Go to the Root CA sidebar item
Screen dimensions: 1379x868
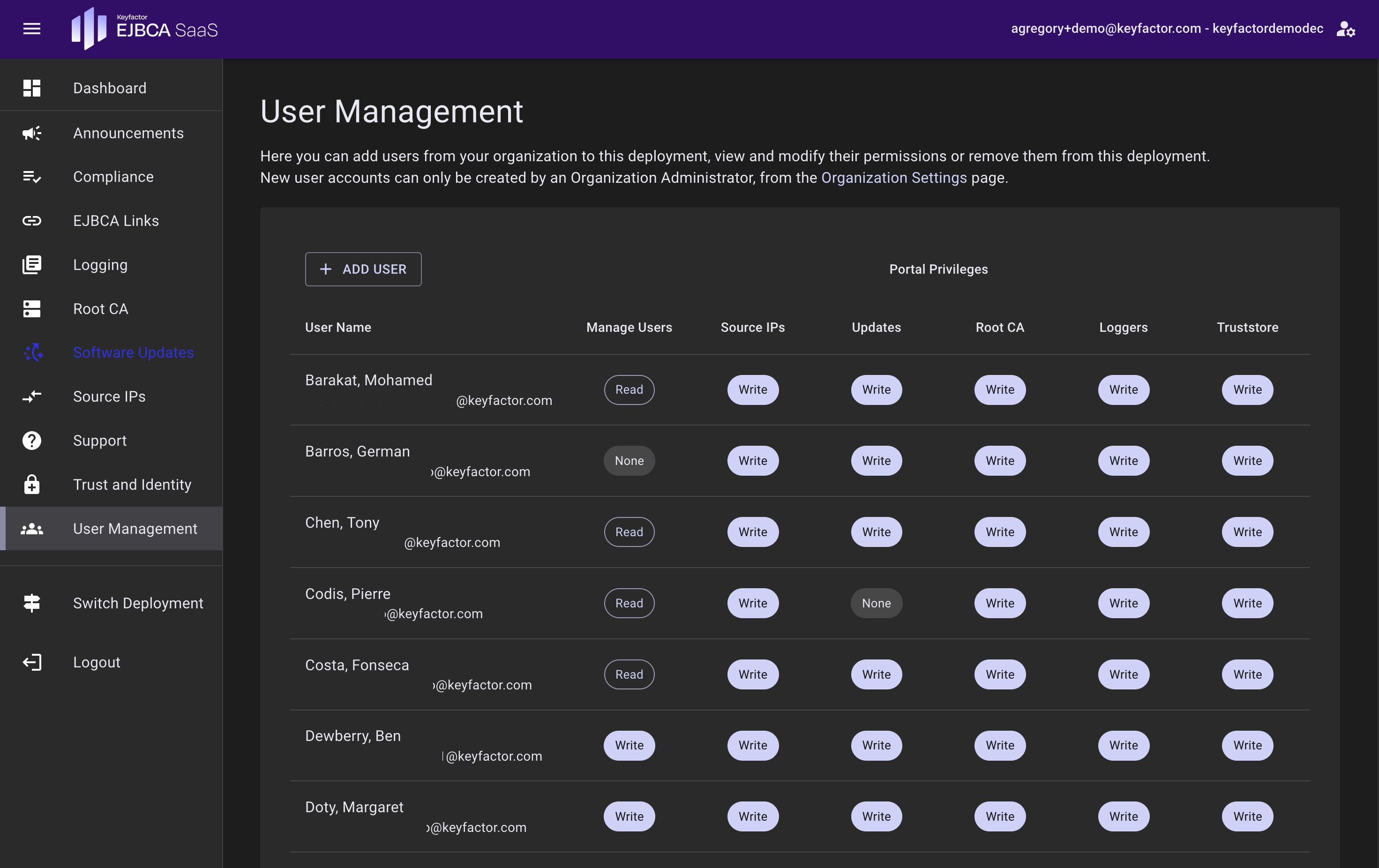point(100,308)
